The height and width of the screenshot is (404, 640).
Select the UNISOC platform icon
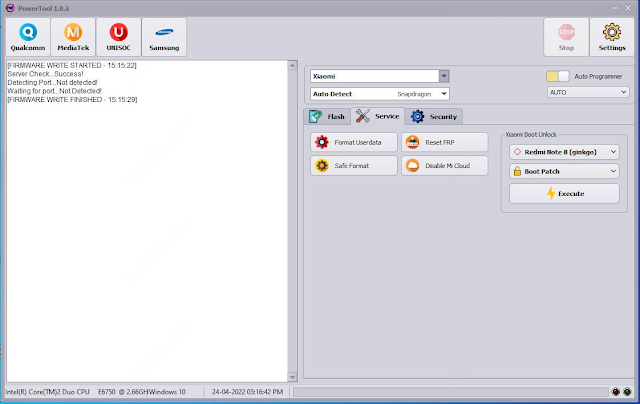pyautogui.click(x=119, y=32)
